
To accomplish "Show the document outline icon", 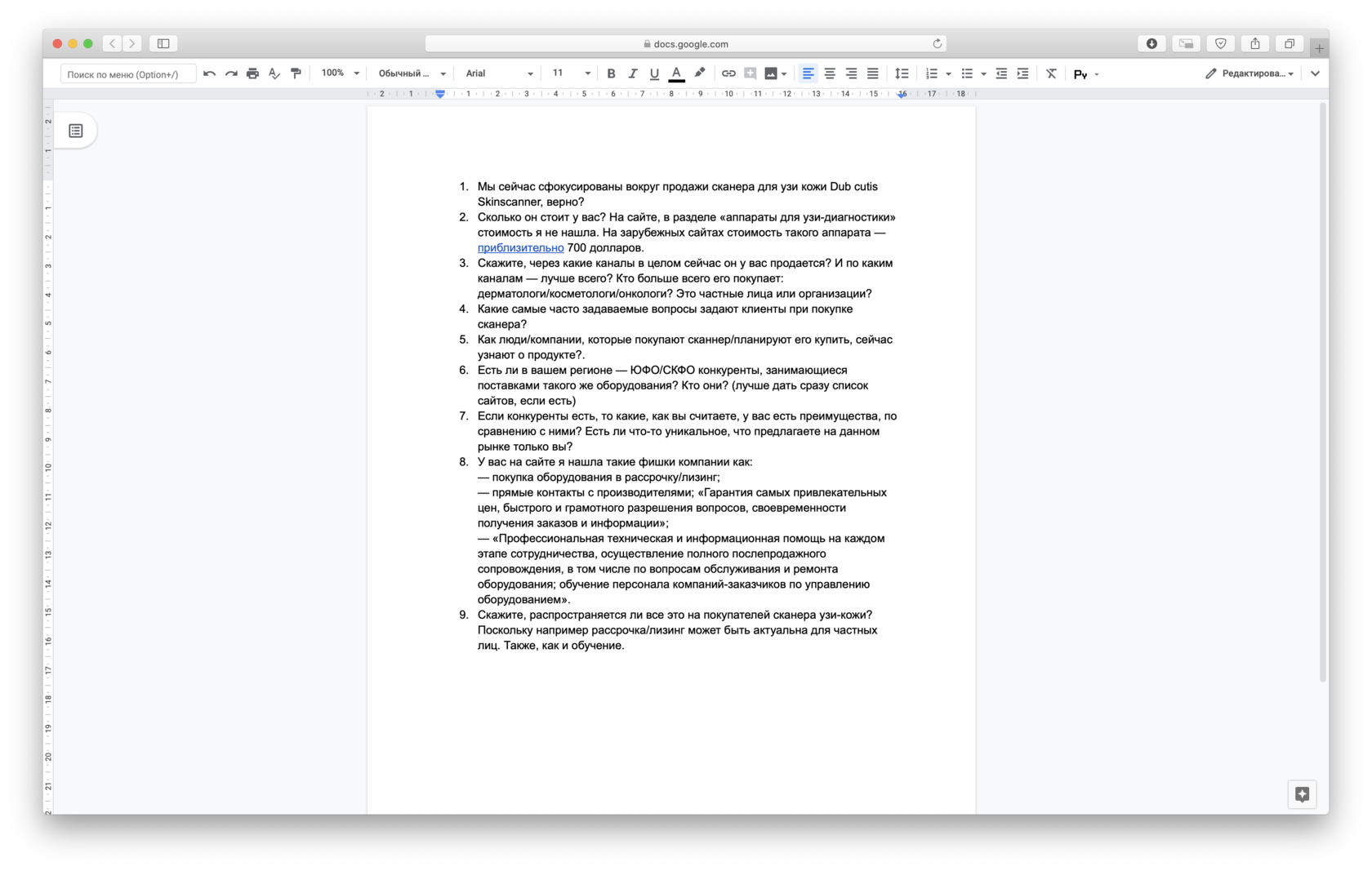I will pos(76,131).
